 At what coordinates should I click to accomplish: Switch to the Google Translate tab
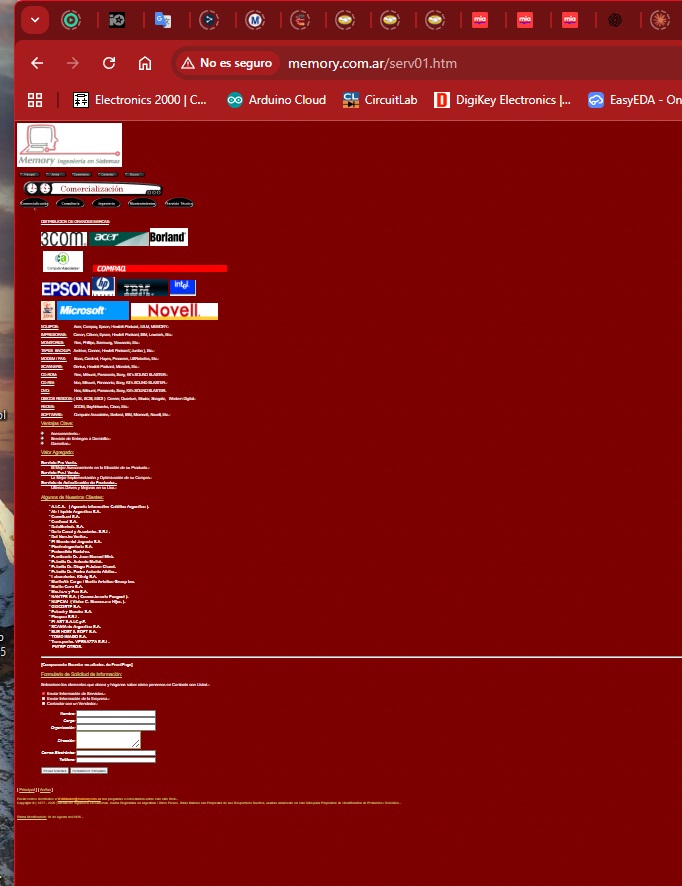163,20
